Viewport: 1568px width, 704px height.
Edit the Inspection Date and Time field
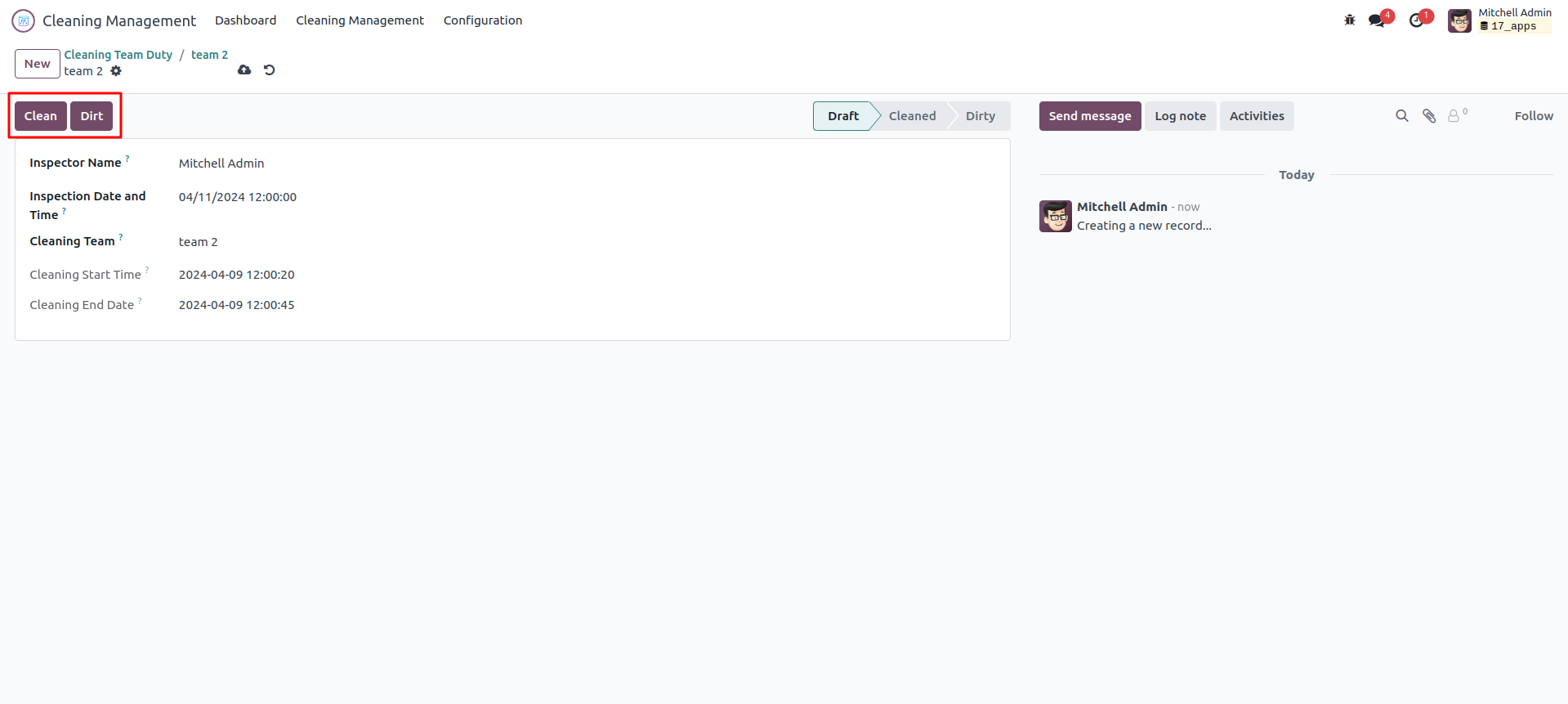(x=238, y=197)
